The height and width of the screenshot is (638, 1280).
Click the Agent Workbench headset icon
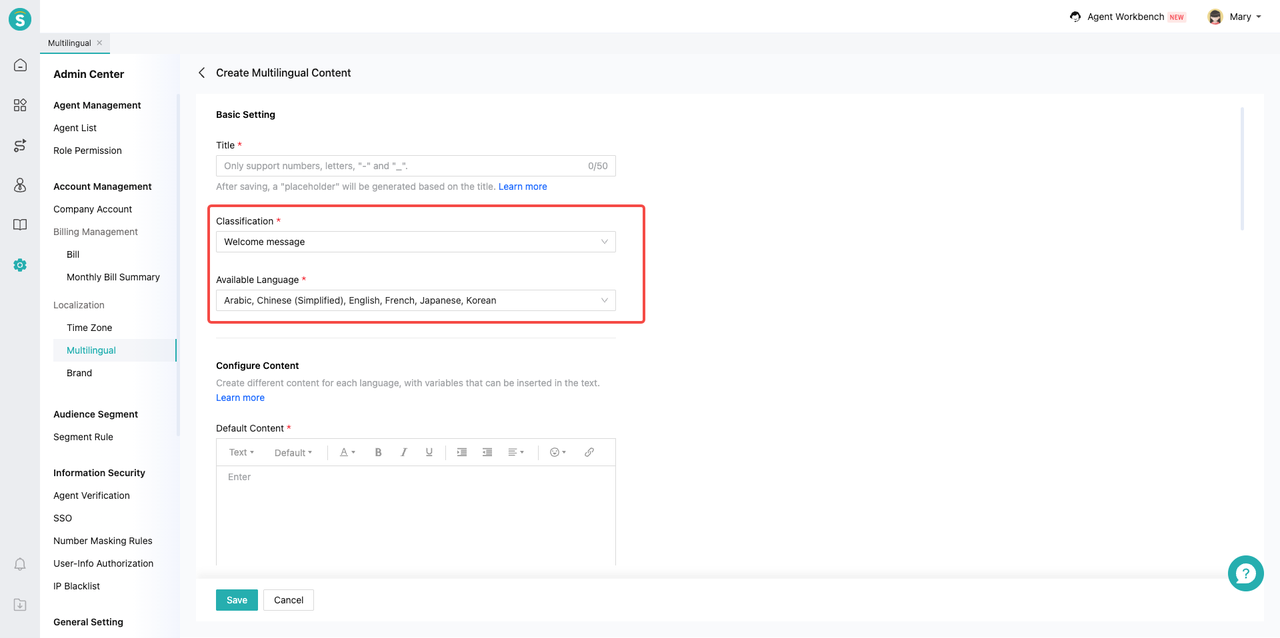click(x=1075, y=17)
